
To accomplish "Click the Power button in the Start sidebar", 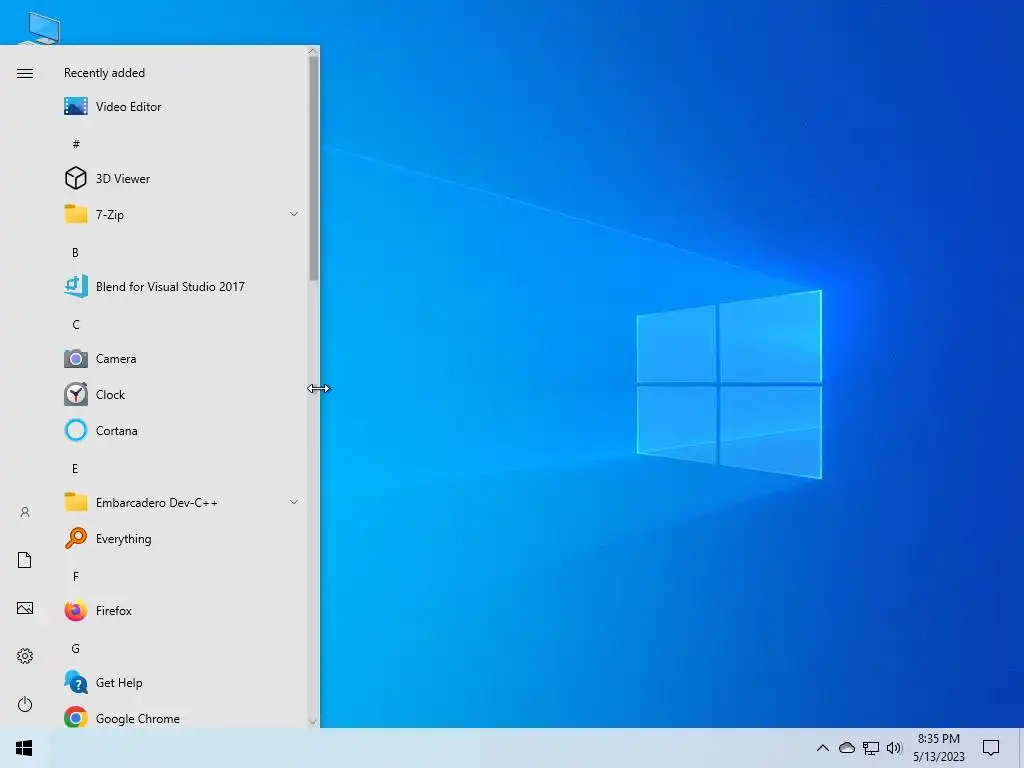I will coord(25,704).
